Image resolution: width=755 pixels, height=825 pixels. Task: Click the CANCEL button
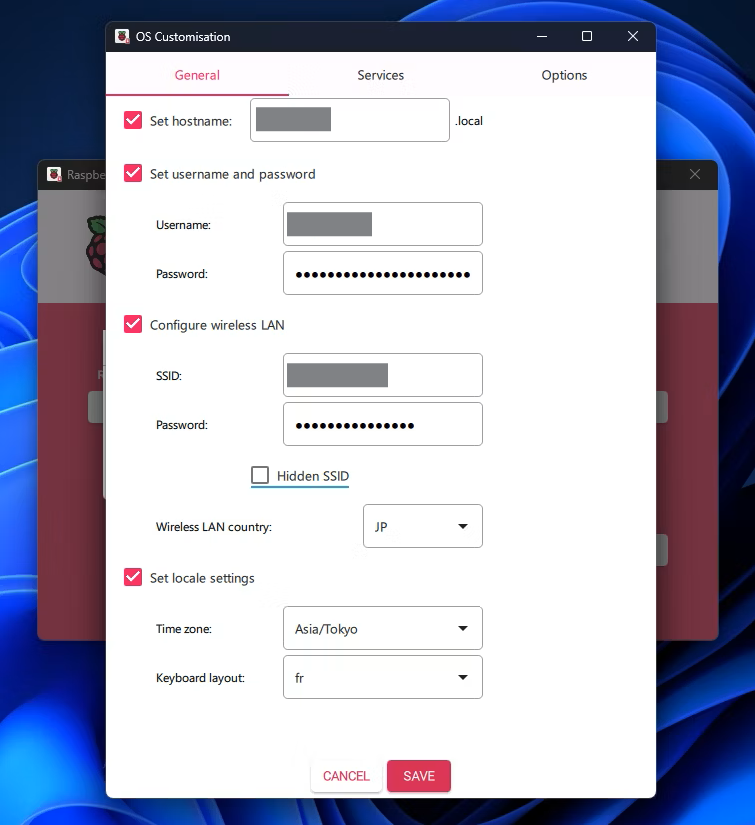pyautogui.click(x=346, y=776)
